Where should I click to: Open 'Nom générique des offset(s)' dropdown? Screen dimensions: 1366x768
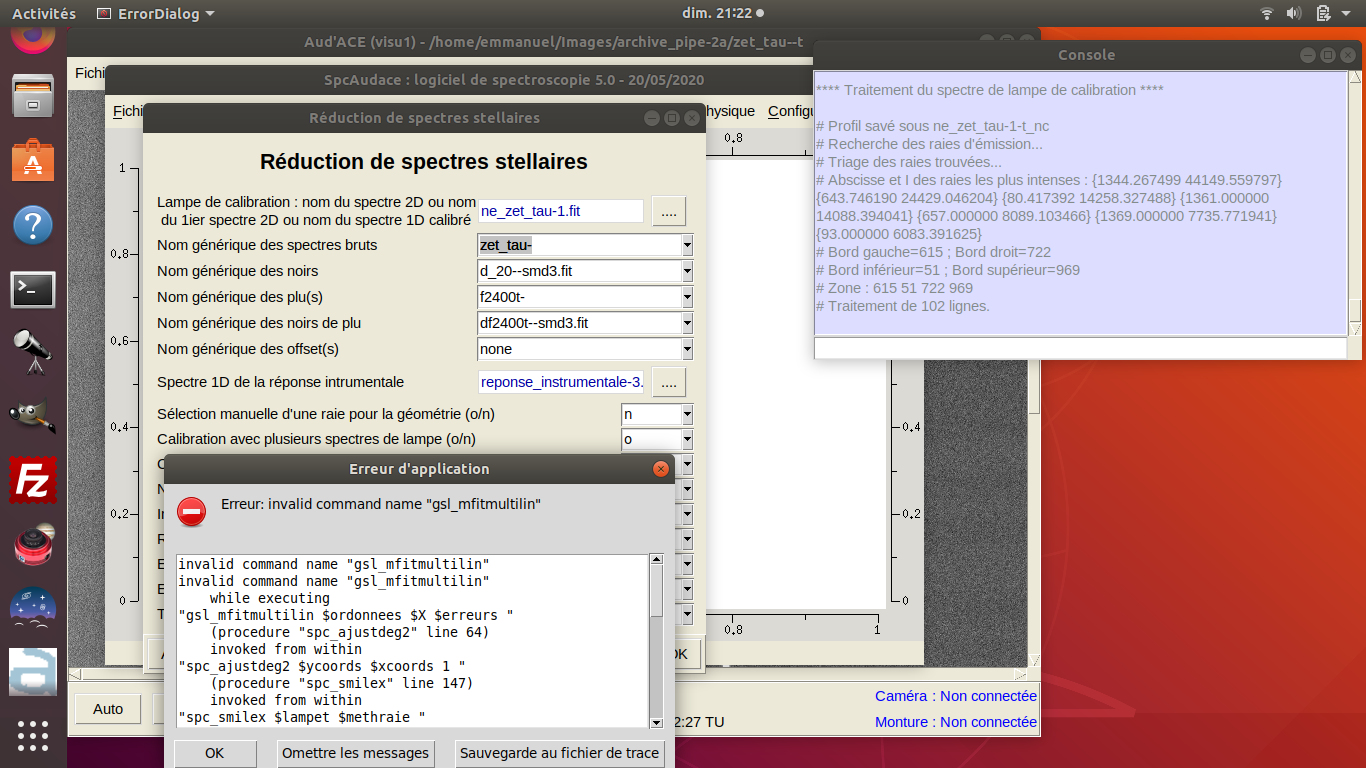[x=686, y=349]
